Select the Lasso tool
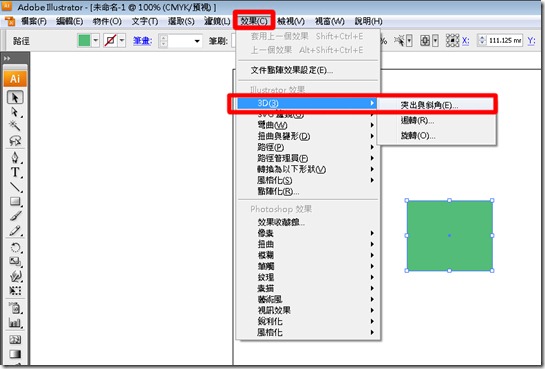 coord(15,140)
